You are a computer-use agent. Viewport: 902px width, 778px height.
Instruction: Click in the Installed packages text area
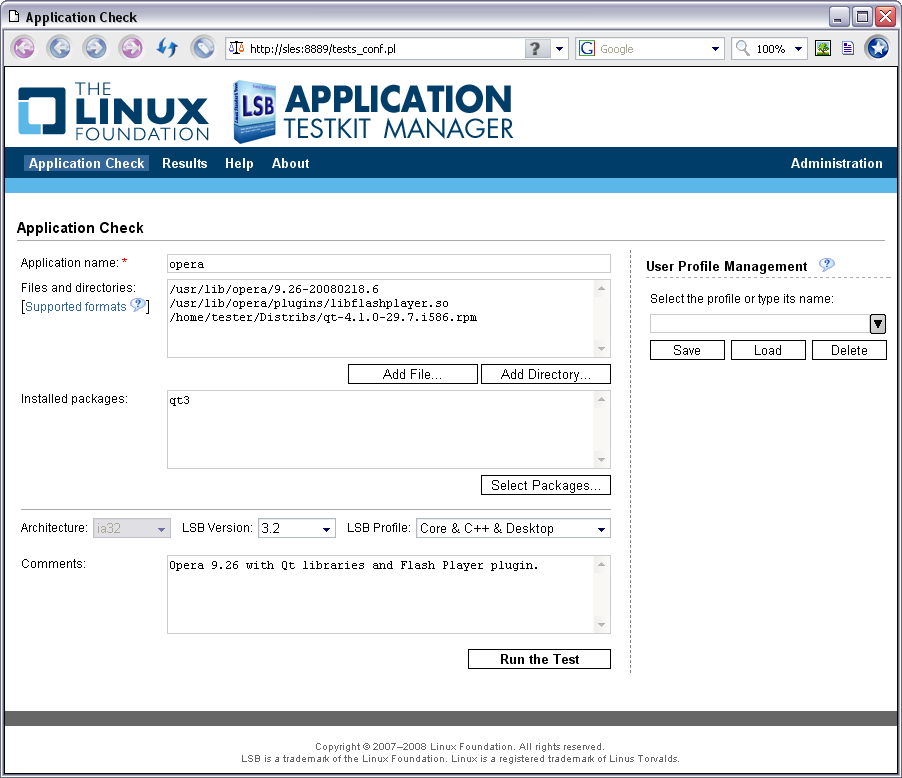point(381,429)
